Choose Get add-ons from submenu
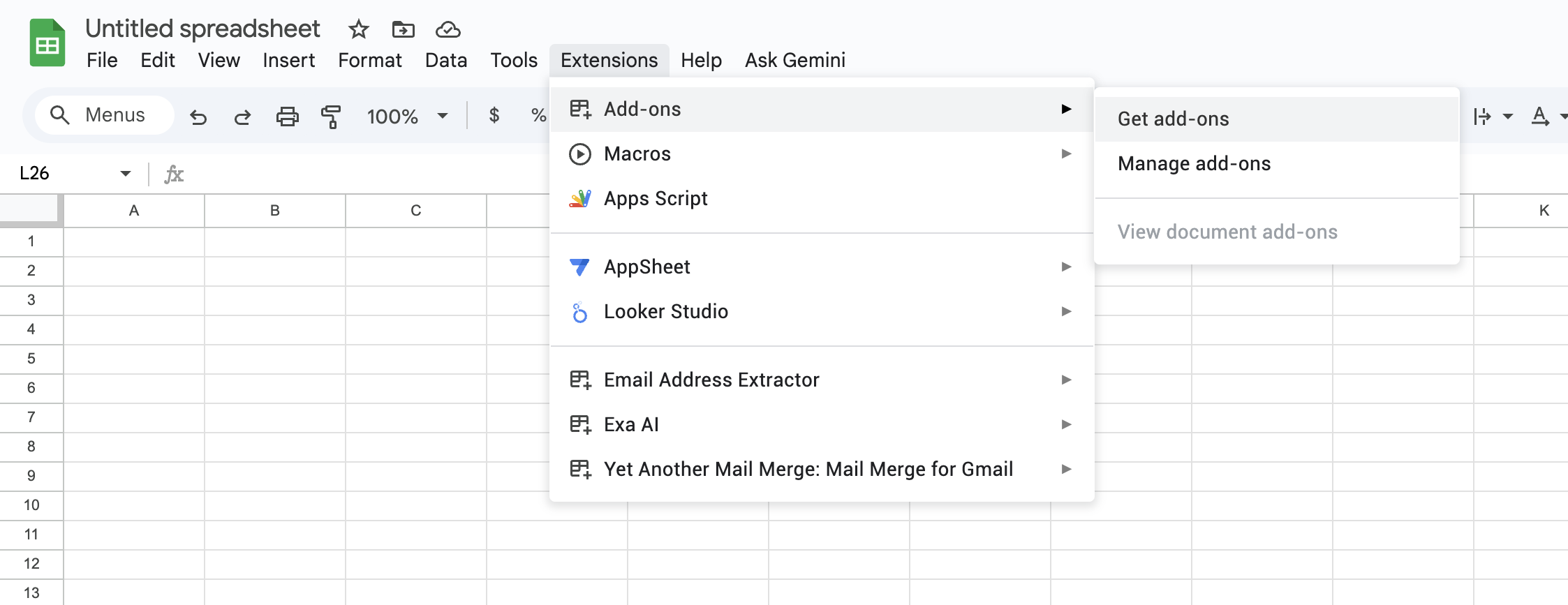 1173,119
